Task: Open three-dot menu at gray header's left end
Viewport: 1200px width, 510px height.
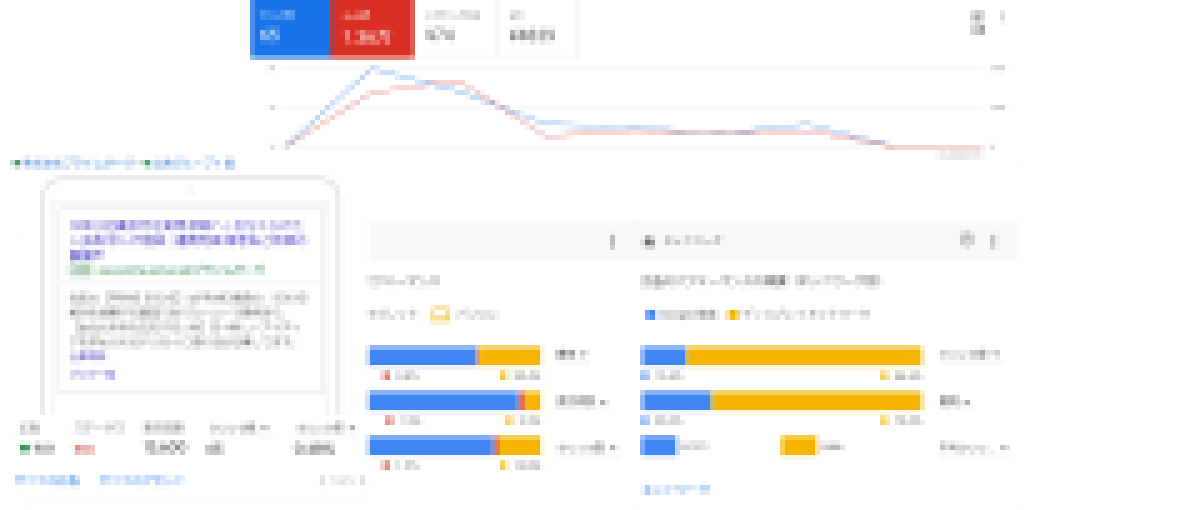Action: coord(613,241)
